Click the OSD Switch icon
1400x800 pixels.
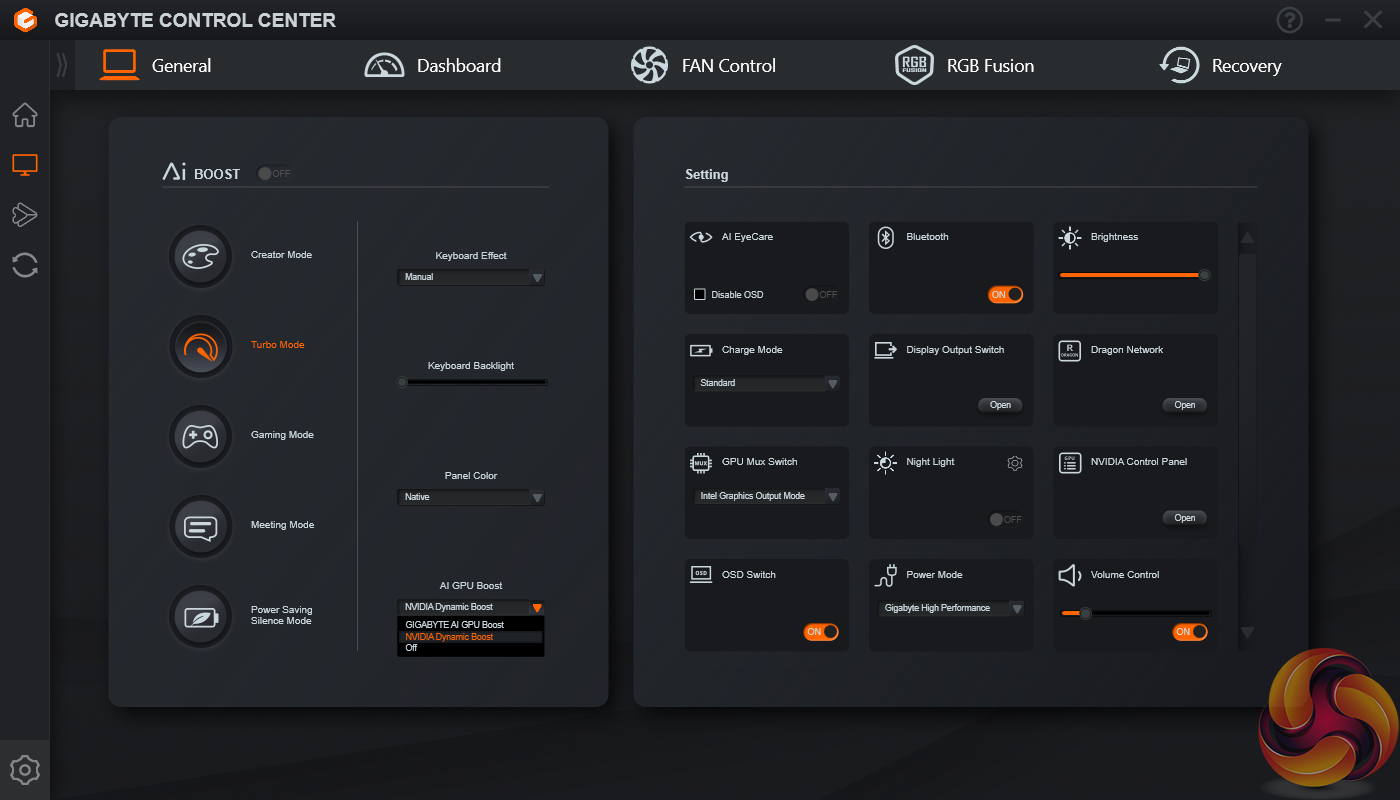coord(701,575)
